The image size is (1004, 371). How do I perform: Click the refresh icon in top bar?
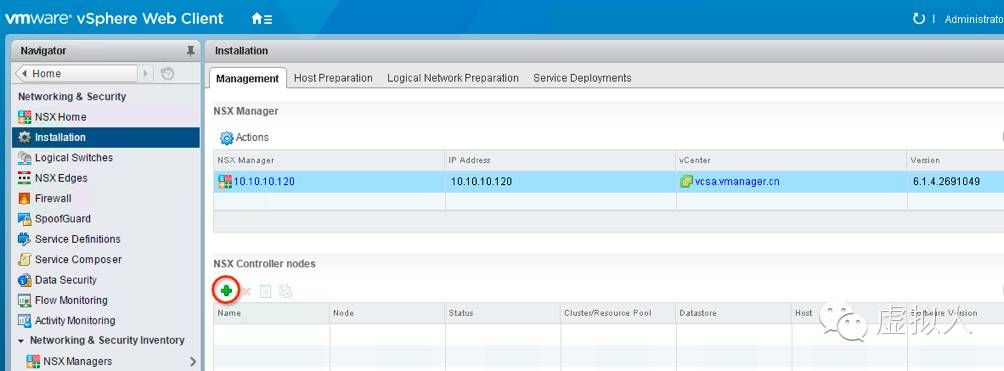click(x=918, y=19)
